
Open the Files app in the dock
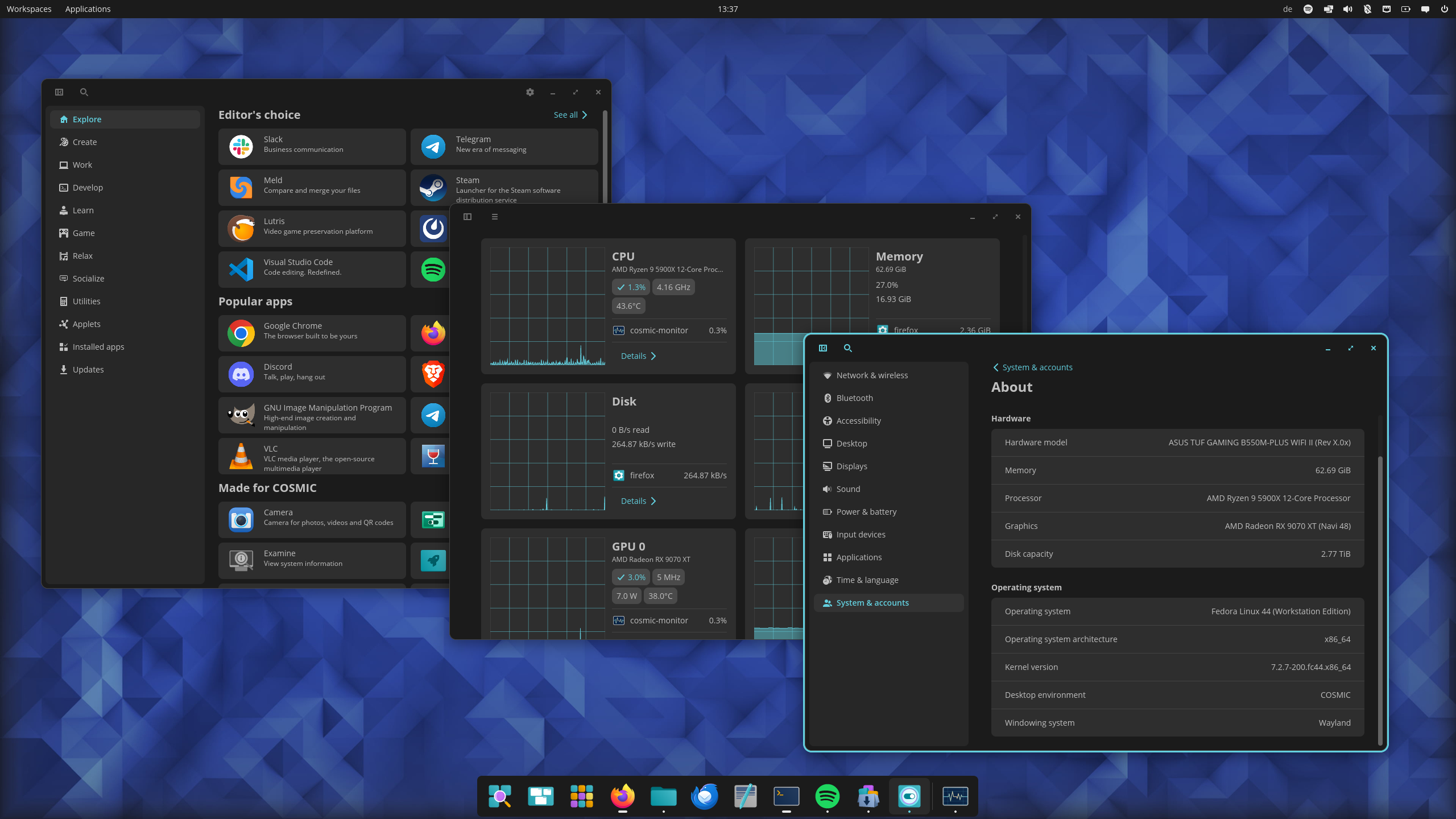664,796
